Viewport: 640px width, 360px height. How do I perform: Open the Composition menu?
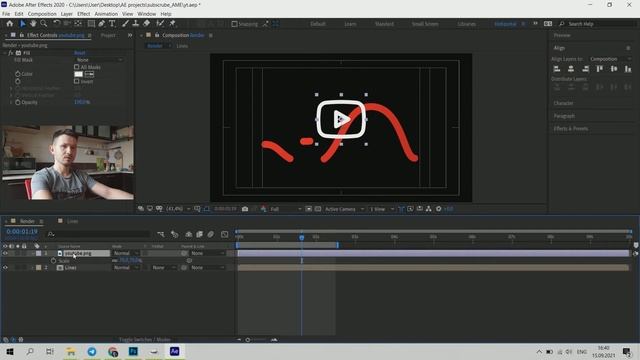(x=42, y=14)
